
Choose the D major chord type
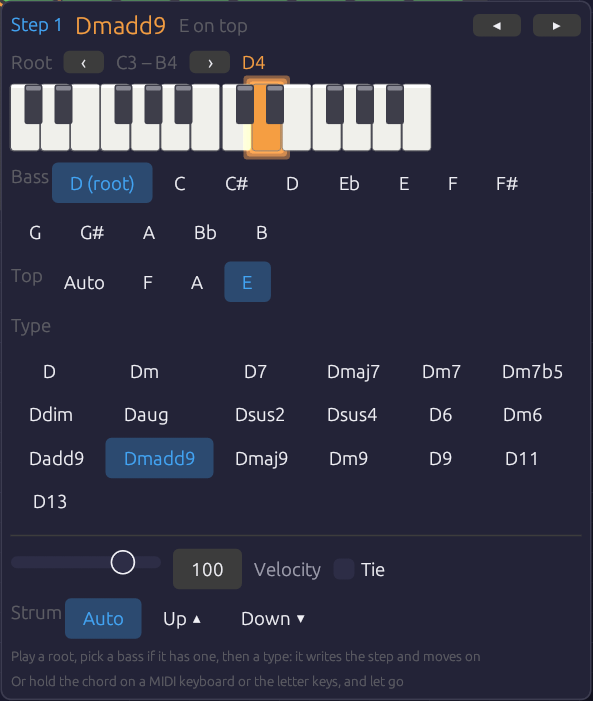click(49, 372)
